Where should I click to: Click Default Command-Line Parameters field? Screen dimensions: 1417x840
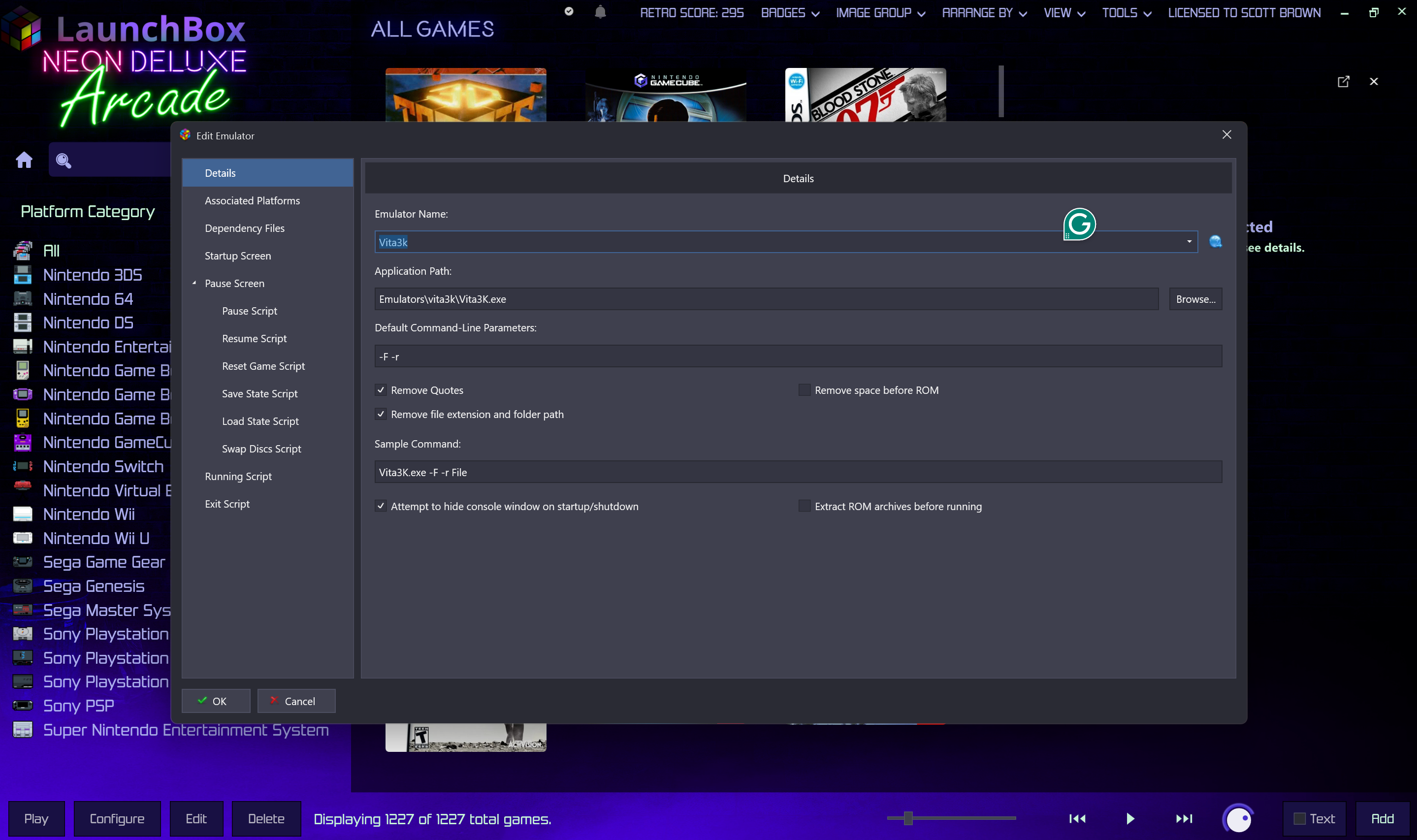[798, 356]
